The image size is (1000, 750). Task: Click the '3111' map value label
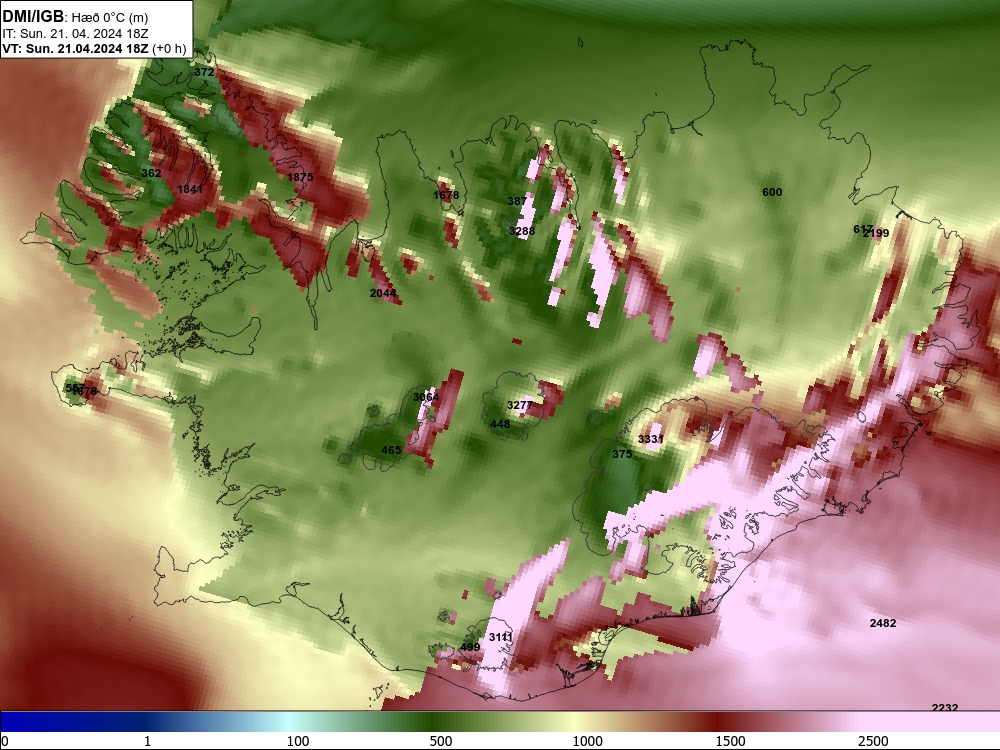(501, 636)
